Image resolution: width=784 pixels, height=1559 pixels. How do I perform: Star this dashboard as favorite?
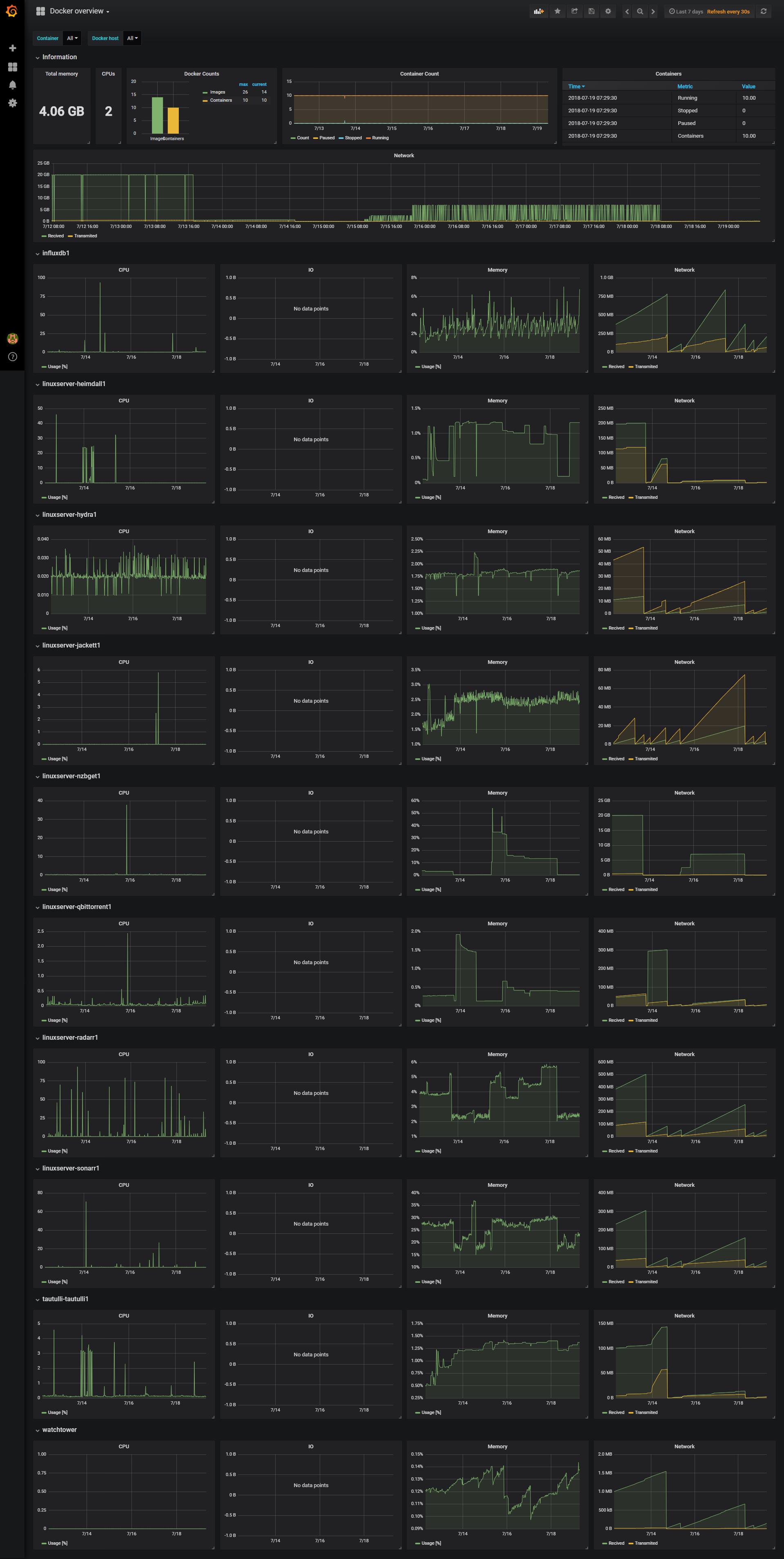557,11
